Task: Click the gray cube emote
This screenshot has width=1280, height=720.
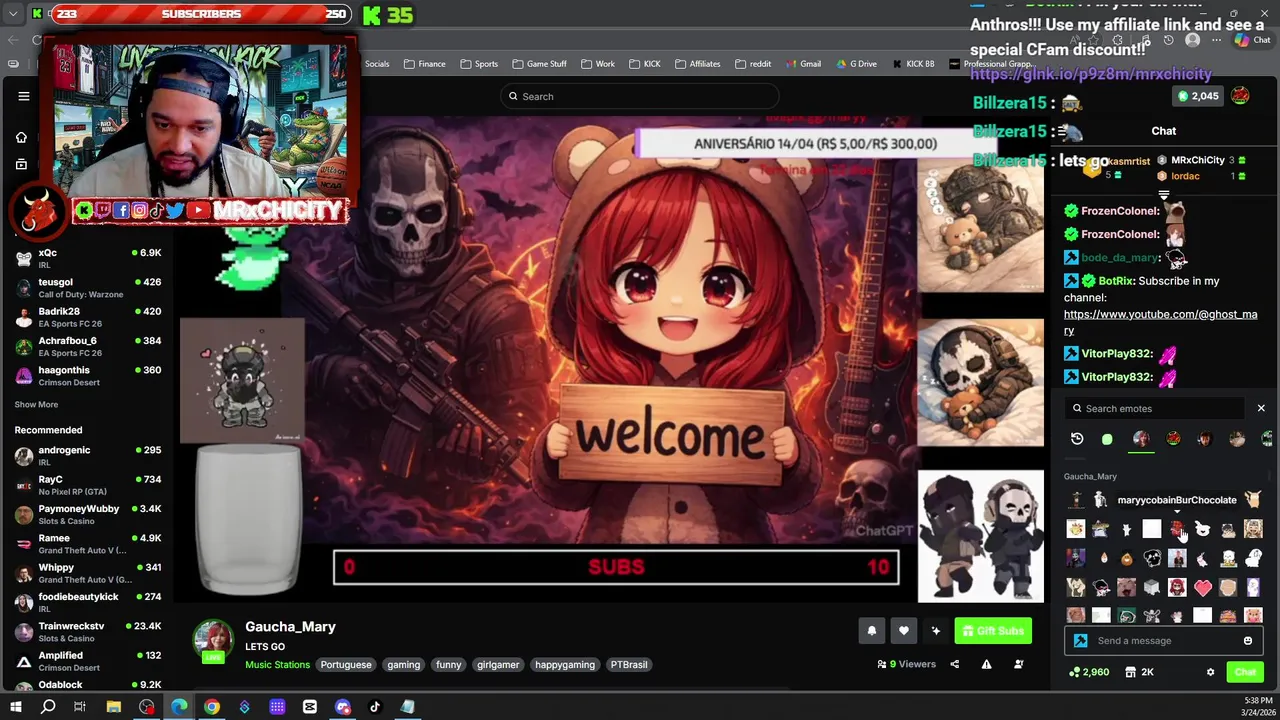Action: pyautogui.click(x=1152, y=588)
